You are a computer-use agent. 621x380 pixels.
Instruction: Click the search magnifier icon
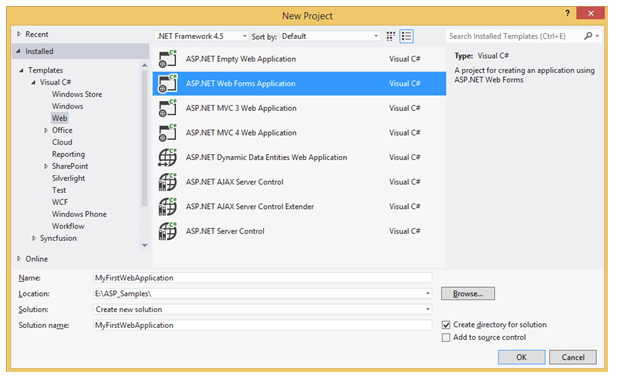click(588, 36)
